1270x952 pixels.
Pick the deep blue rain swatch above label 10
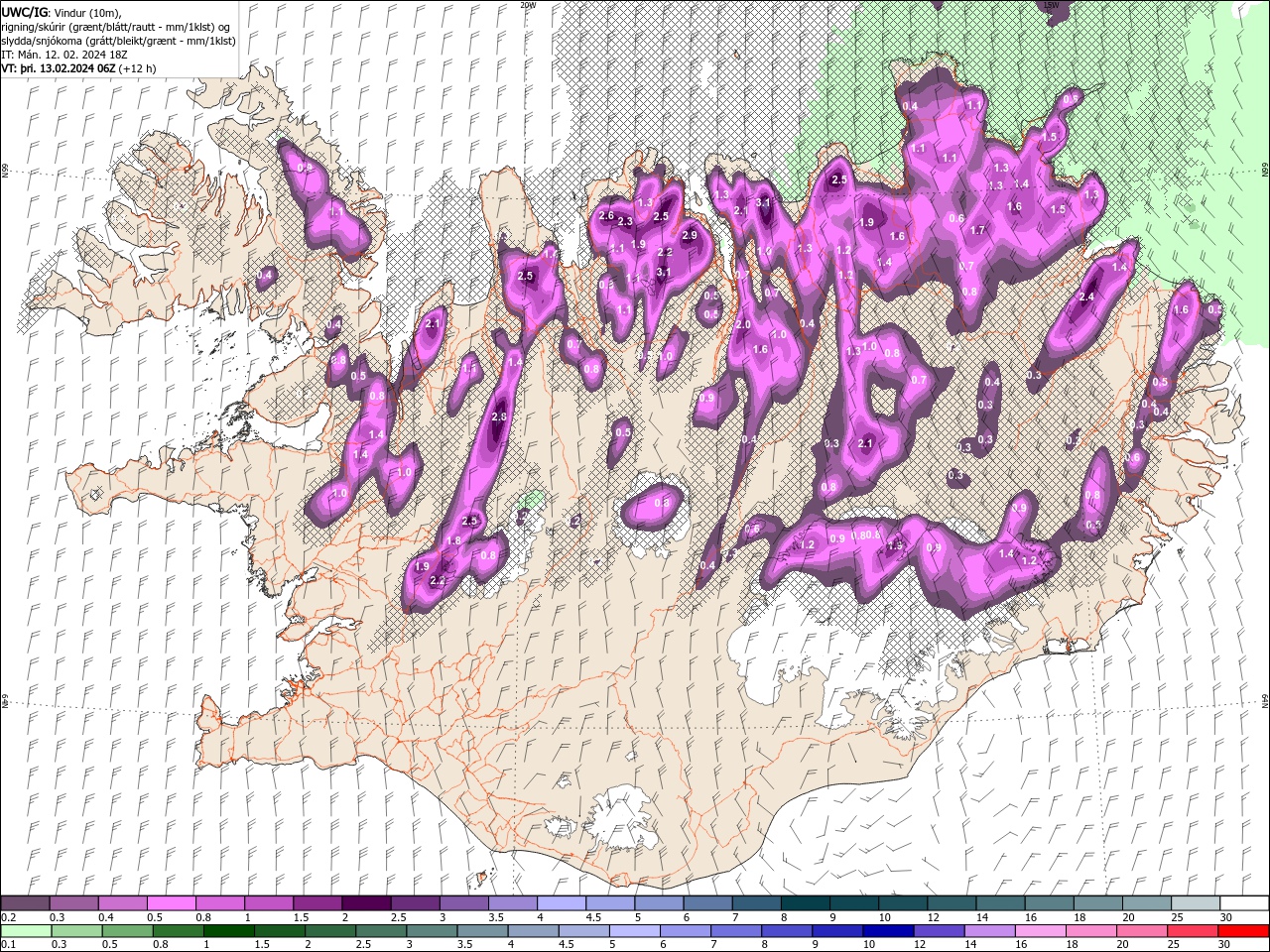[x=887, y=931]
